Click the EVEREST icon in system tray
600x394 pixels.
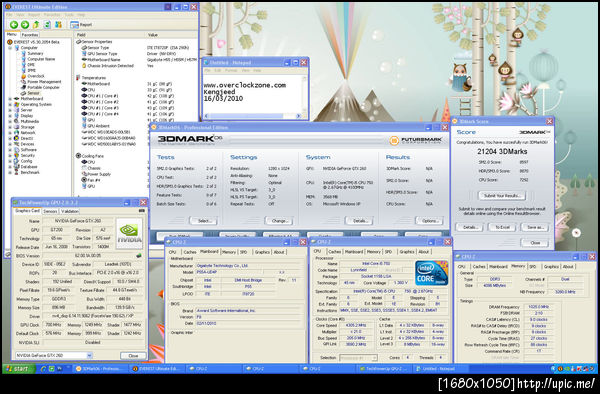560,369
